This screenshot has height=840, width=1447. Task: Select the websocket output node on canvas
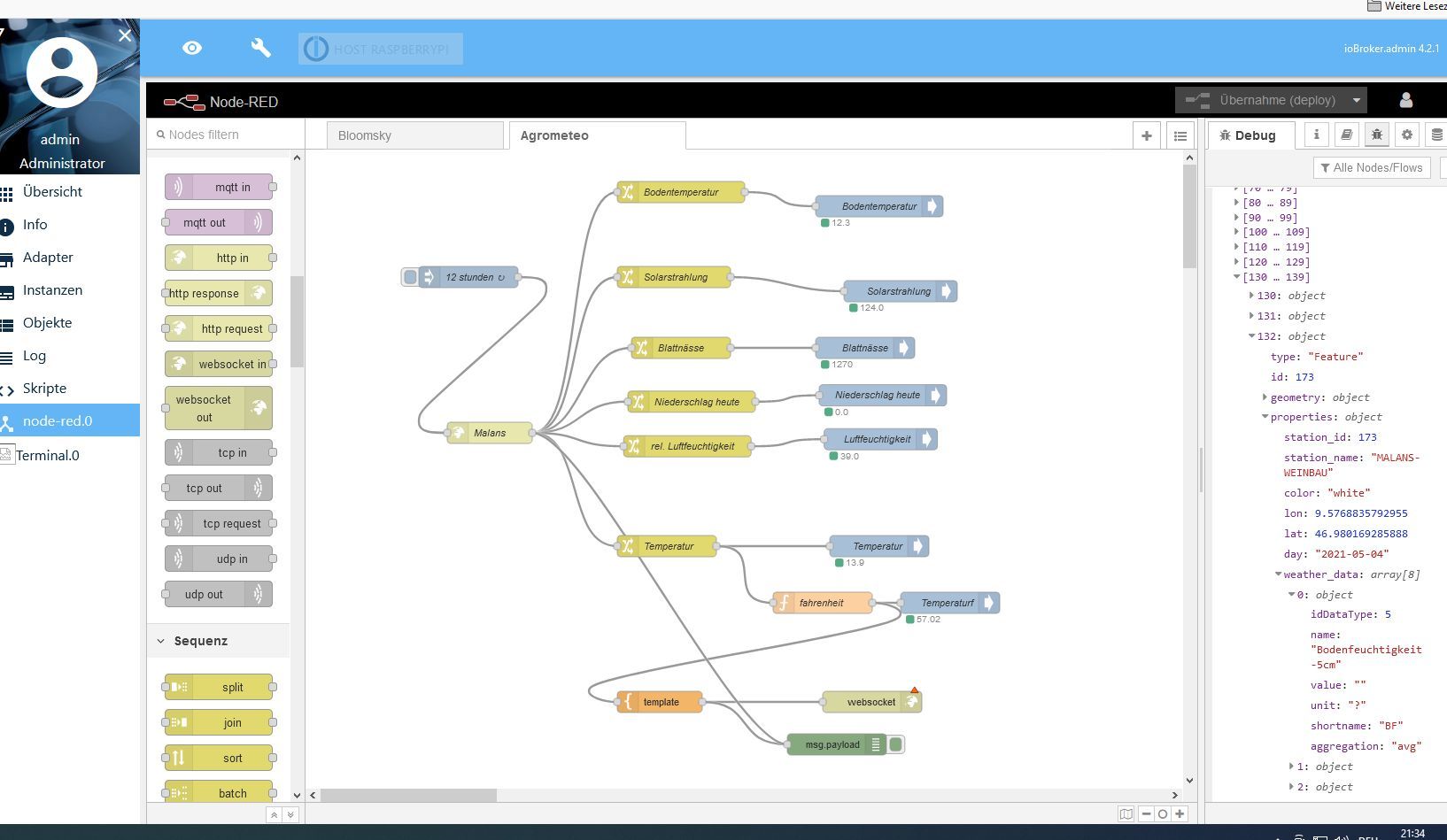(x=872, y=702)
